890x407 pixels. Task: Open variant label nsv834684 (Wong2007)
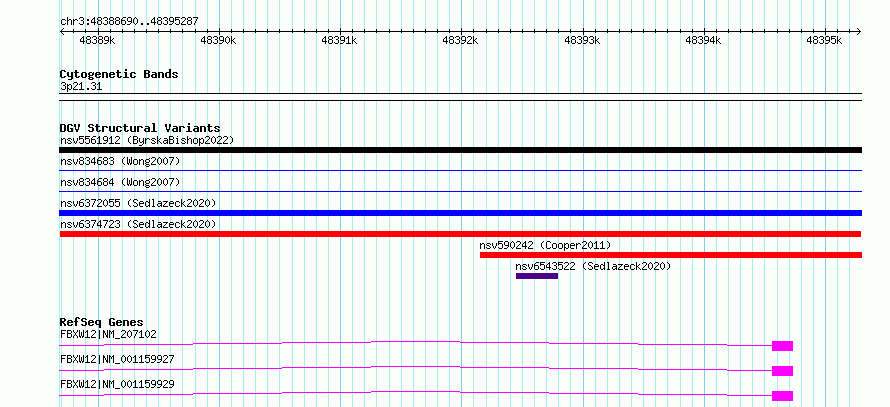120,182
